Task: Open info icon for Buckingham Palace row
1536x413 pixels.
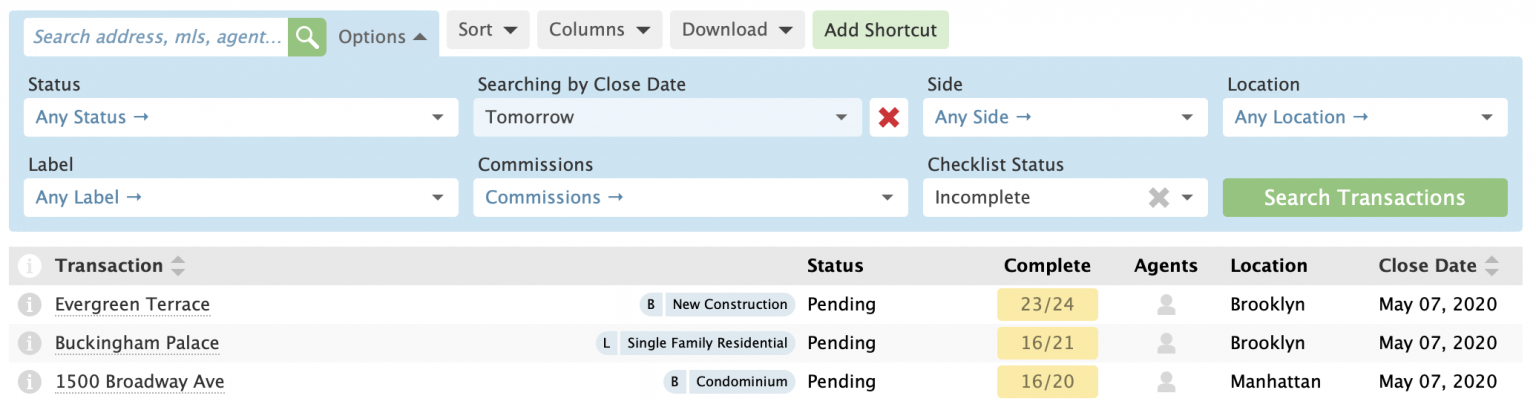Action: point(31,343)
